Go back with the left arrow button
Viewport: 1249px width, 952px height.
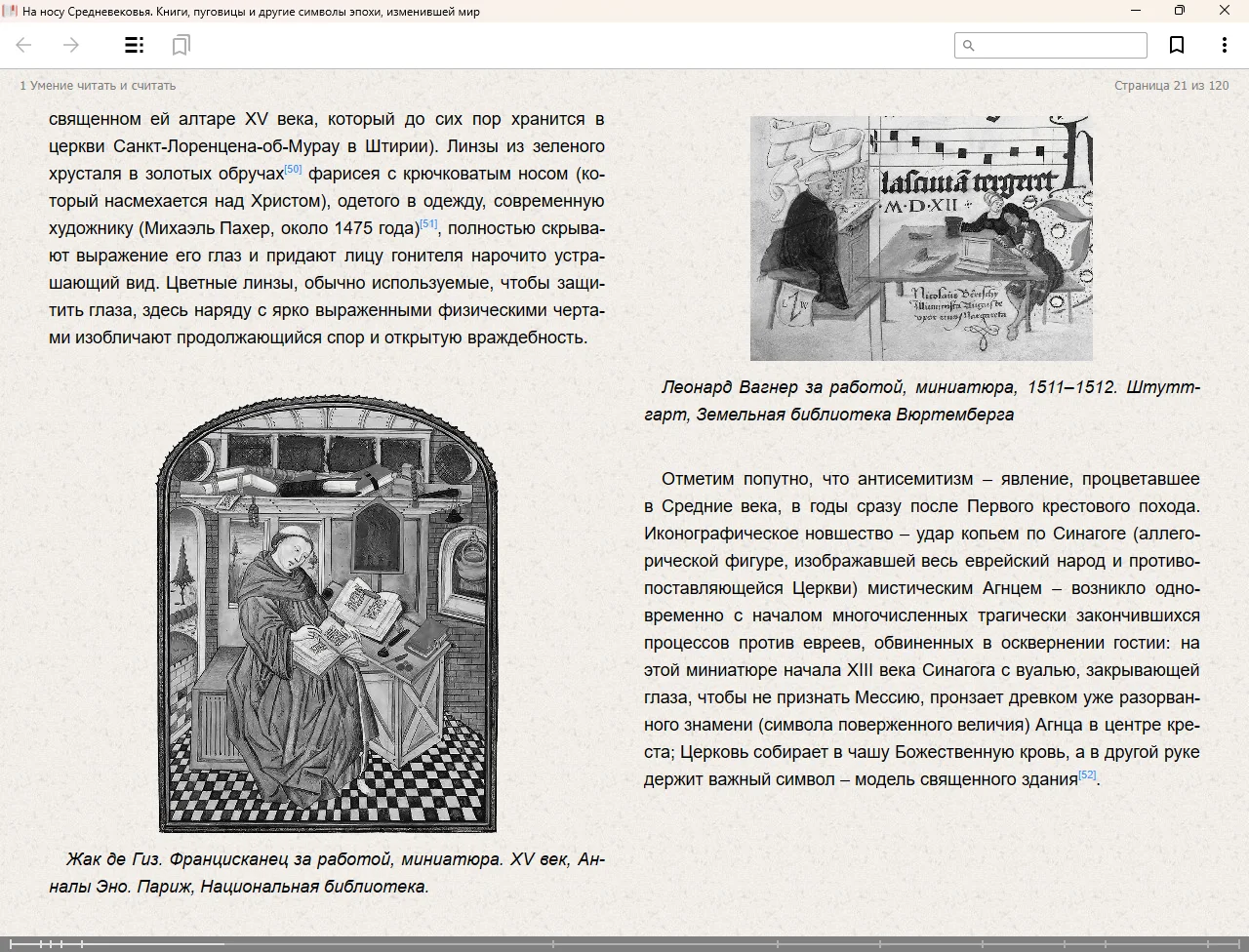(x=24, y=45)
